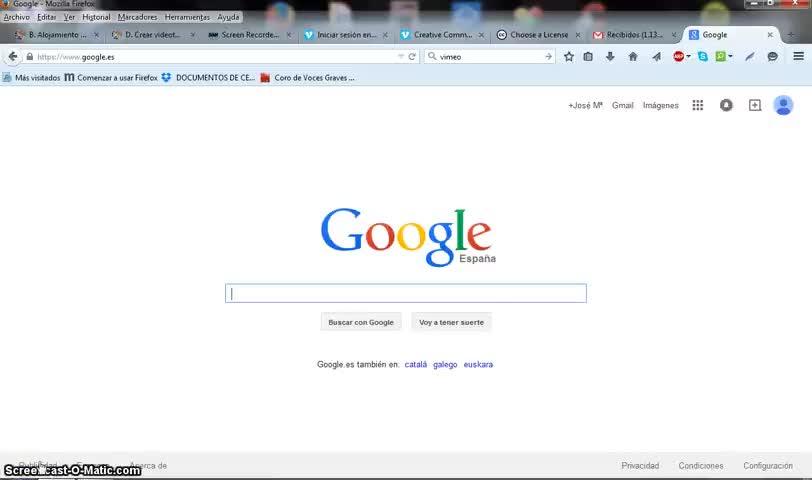This screenshot has width=812, height=480.
Task: Open Comenzar a usar Firefox bookmark
Action: tap(111, 78)
